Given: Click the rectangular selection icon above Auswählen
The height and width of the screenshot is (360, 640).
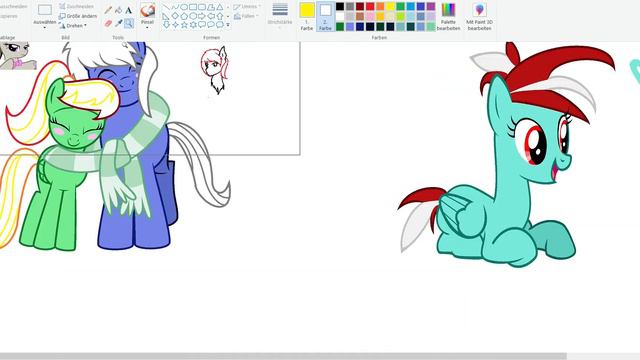Looking at the screenshot, I should pos(45,10).
